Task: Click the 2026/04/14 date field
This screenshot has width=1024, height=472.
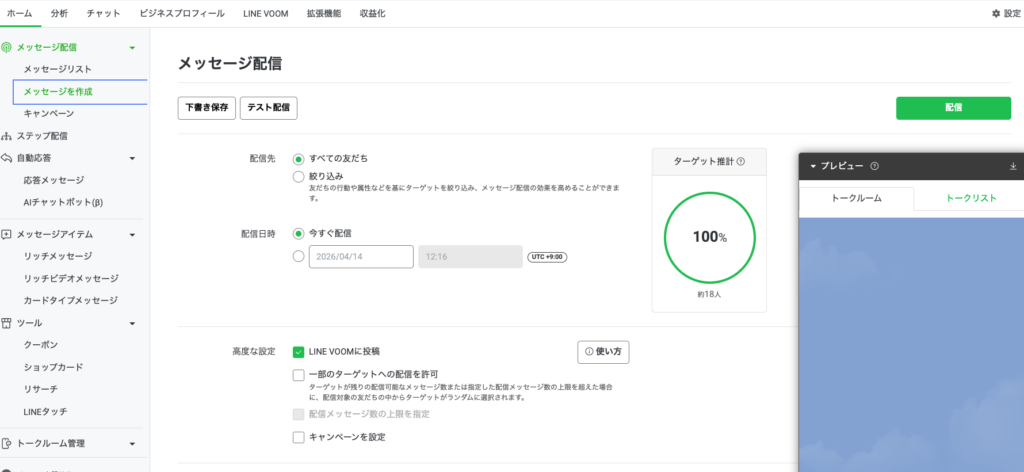Action: click(361, 257)
